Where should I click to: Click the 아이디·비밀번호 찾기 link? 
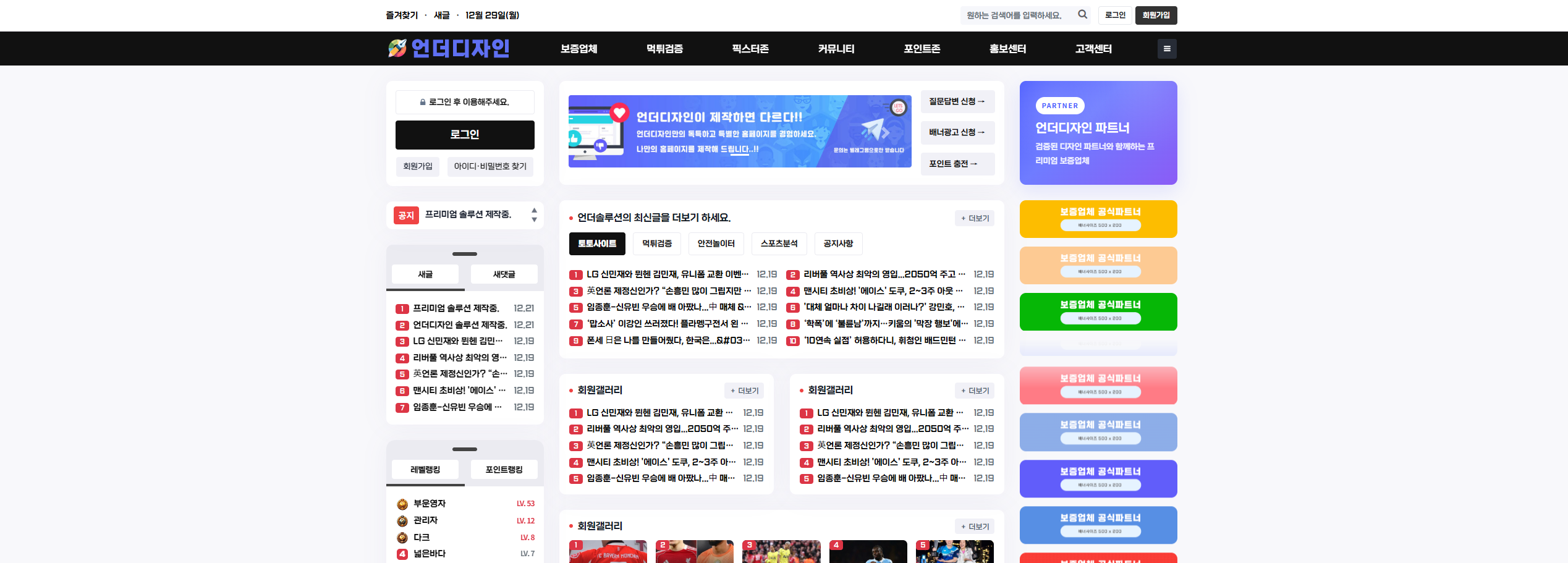click(x=490, y=166)
